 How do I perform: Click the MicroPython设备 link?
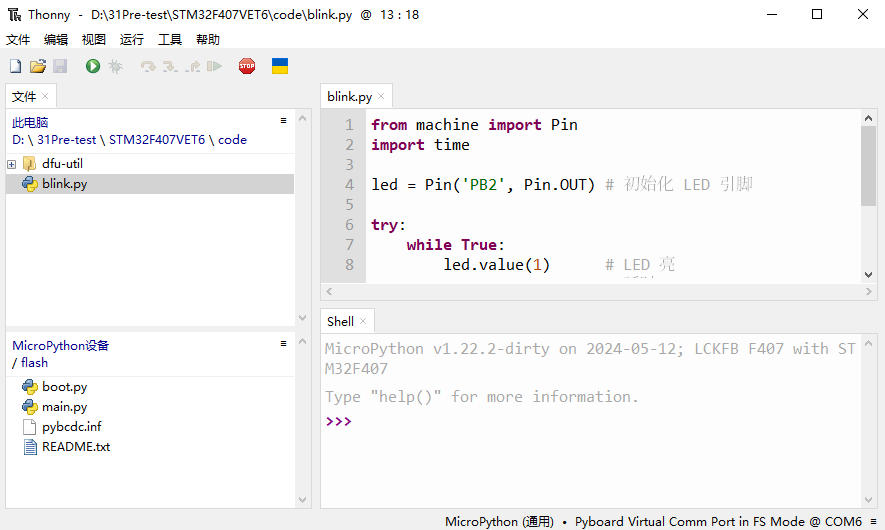(x=60, y=345)
